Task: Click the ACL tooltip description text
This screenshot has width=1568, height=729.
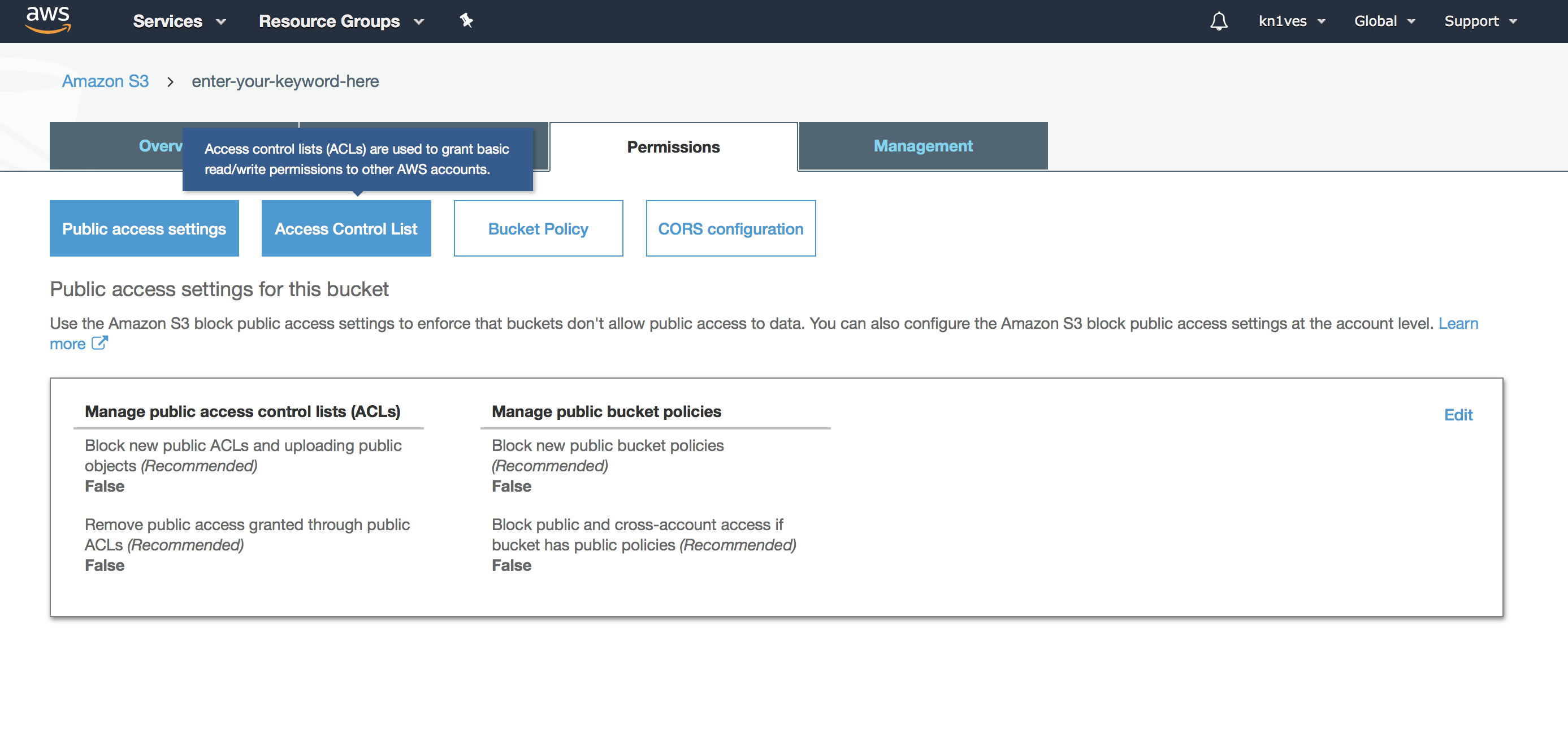Action: (x=357, y=159)
